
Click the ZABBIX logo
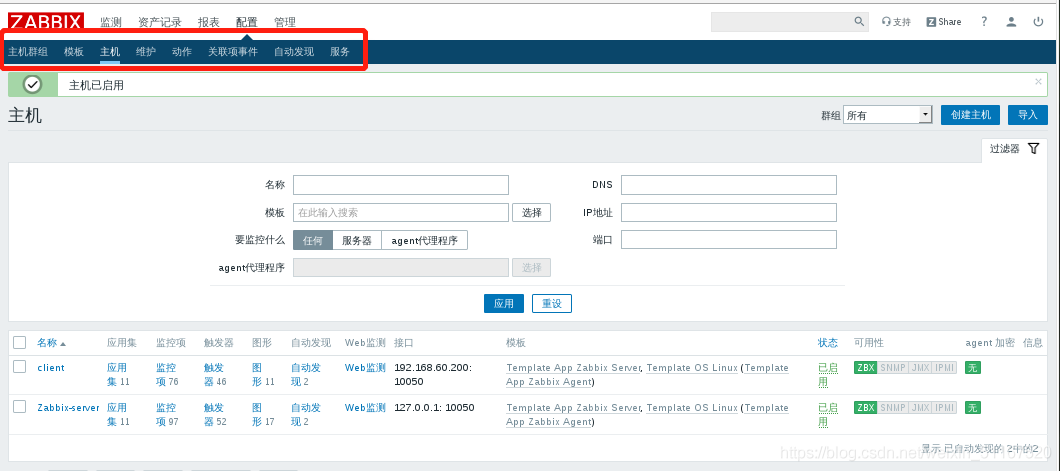[x=46, y=21]
